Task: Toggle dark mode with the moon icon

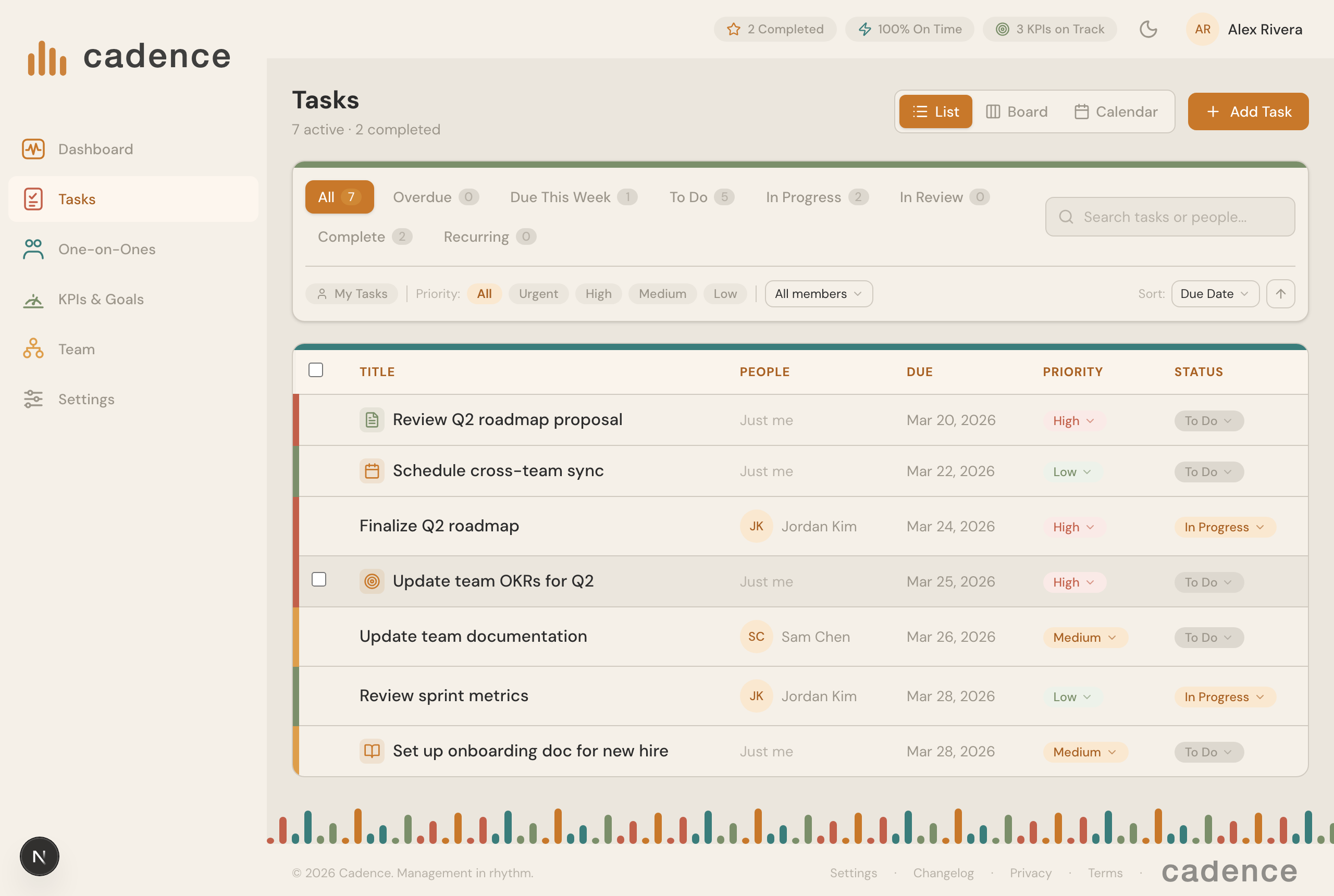Action: click(x=1149, y=29)
